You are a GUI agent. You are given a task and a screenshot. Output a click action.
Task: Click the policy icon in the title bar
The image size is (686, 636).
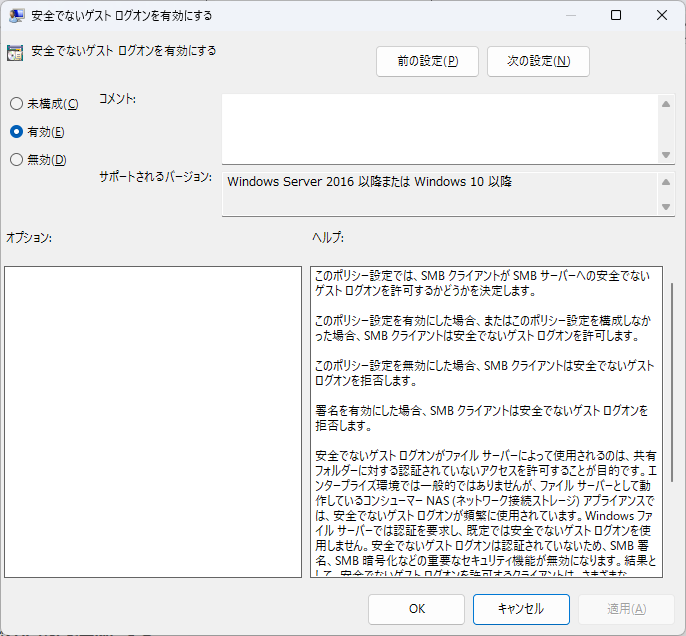pos(17,16)
